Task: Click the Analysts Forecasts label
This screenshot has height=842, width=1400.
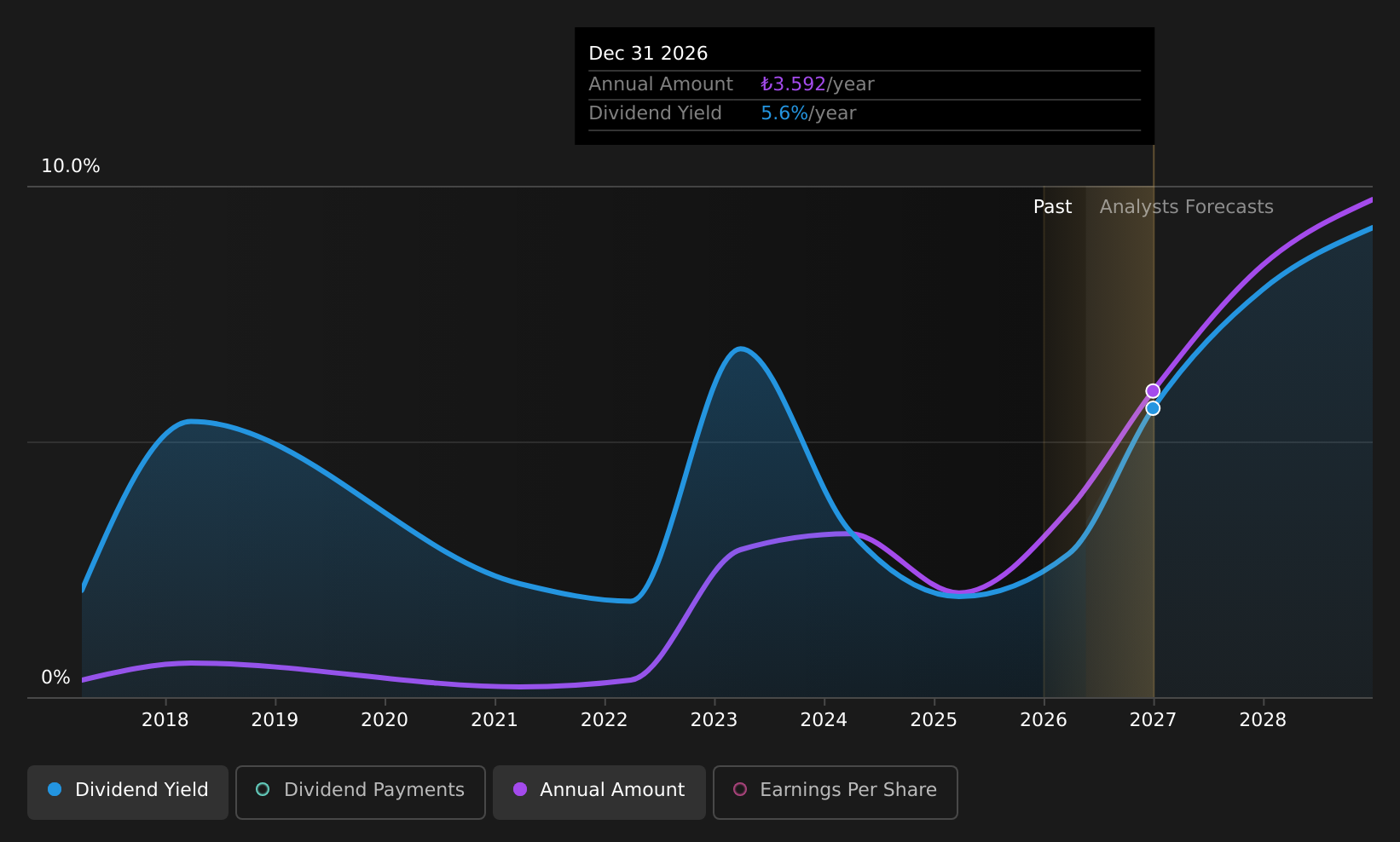Action: point(1186,207)
